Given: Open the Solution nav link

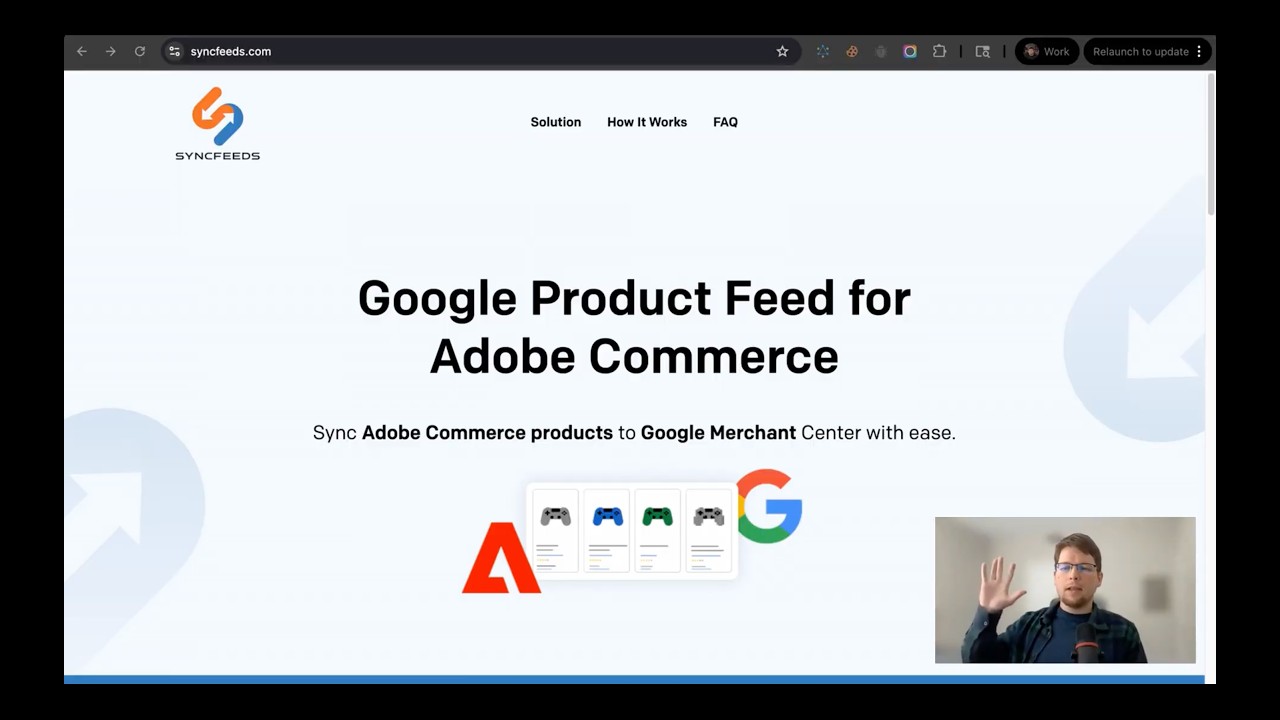Looking at the screenshot, I should 556,122.
